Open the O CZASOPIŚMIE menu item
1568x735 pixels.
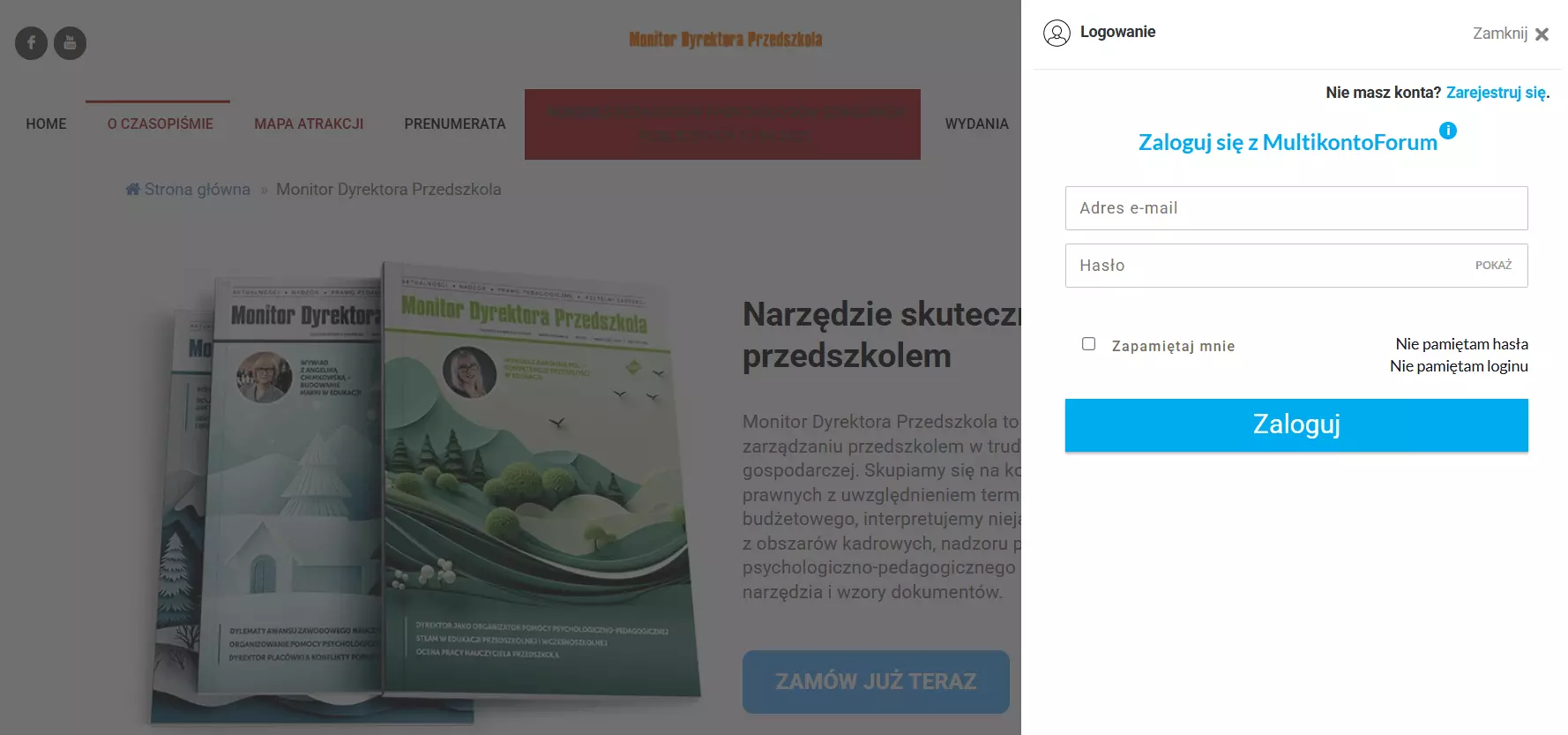tap(161, 124)
